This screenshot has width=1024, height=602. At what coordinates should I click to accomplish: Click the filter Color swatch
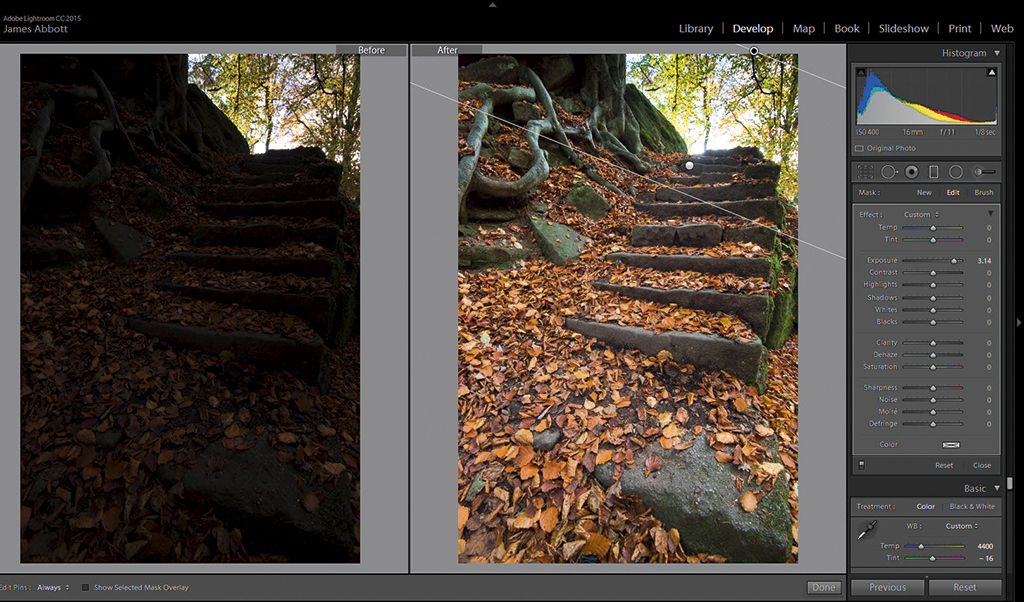coord(950,444)
